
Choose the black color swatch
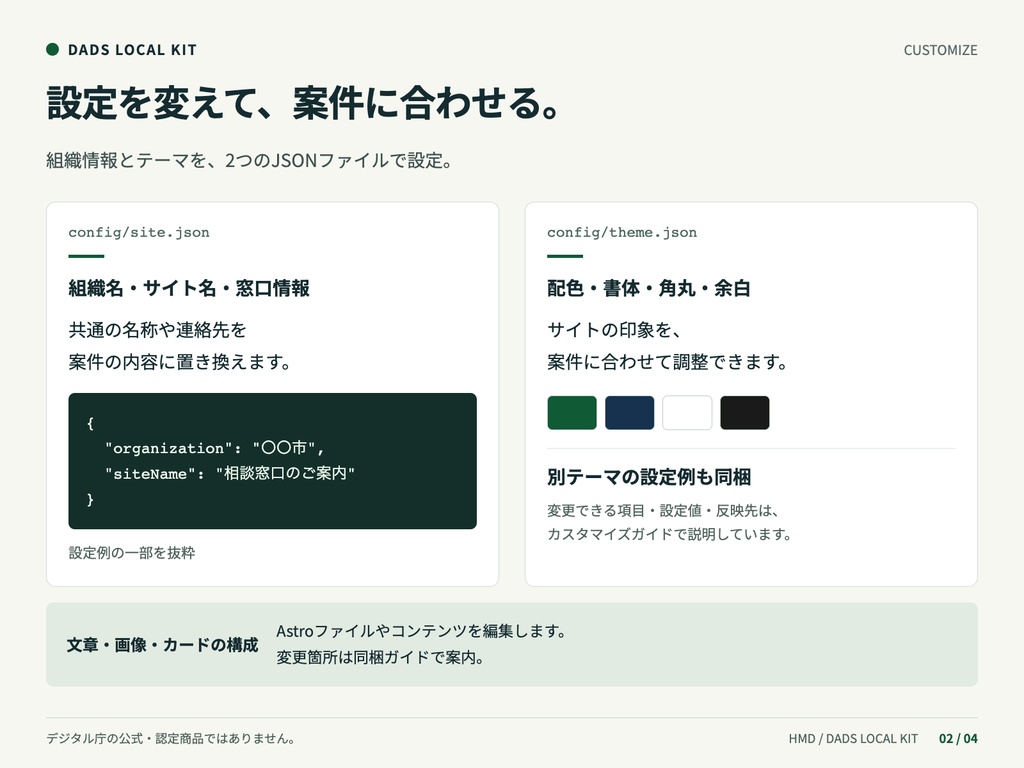744,413
